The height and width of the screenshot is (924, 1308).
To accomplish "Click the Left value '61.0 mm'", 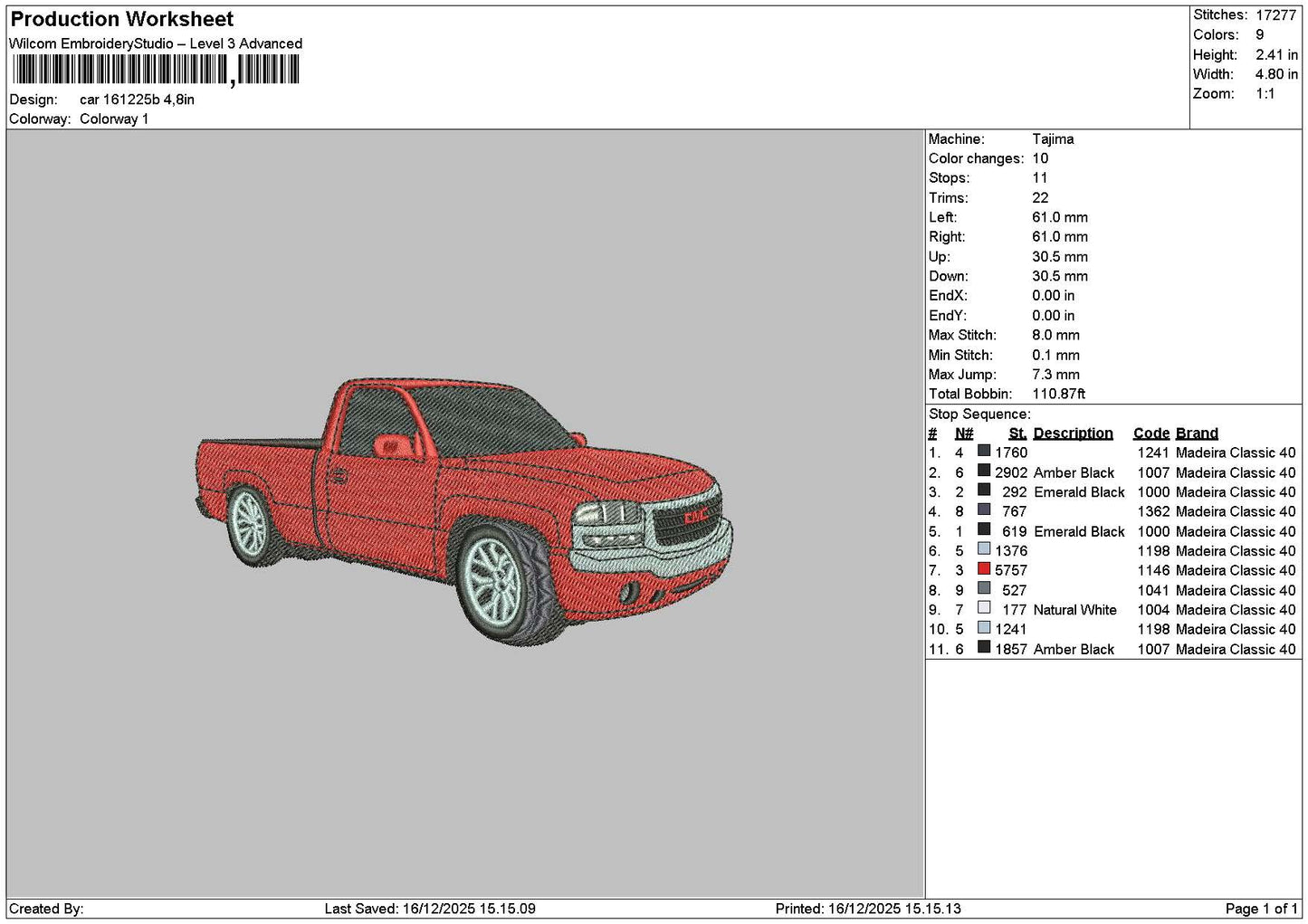I will pyautogui.click(x=1060, y=217).
